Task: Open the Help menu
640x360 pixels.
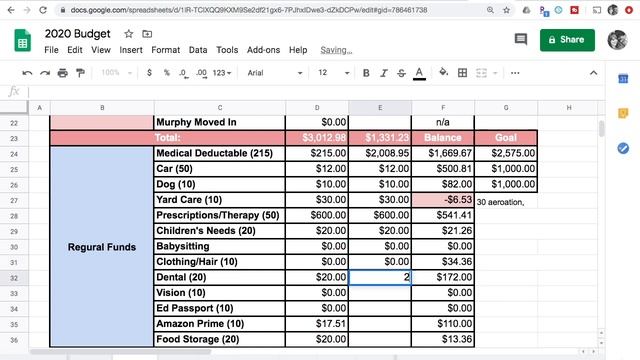Action: [298, 50]
